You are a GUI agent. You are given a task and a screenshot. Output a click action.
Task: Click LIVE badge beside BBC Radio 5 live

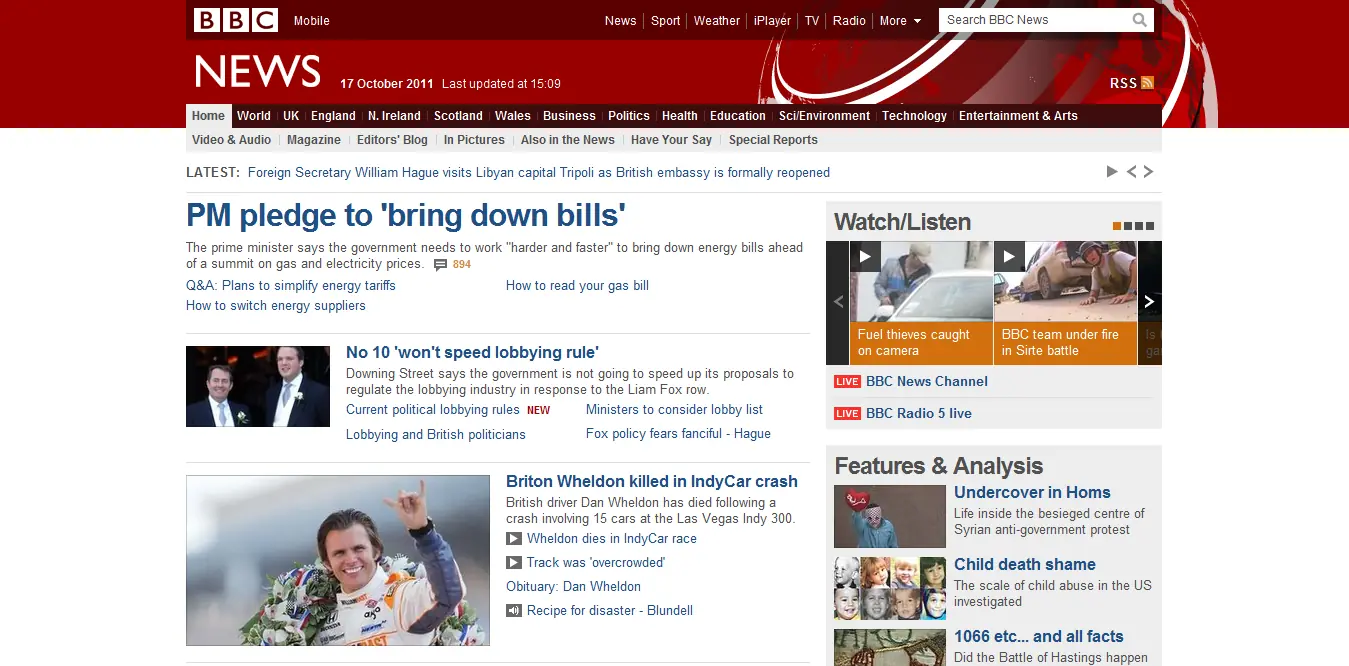(x=847, y=414)
